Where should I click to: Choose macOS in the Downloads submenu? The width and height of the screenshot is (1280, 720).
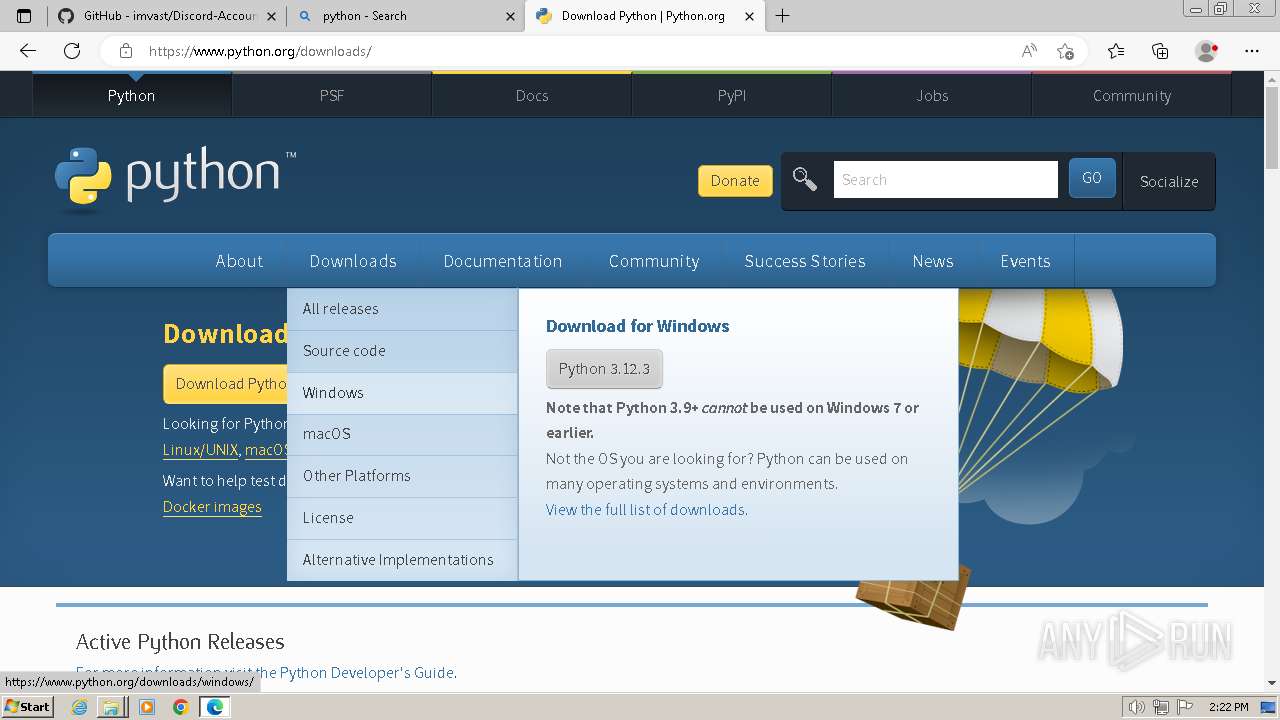pos(402,434)
